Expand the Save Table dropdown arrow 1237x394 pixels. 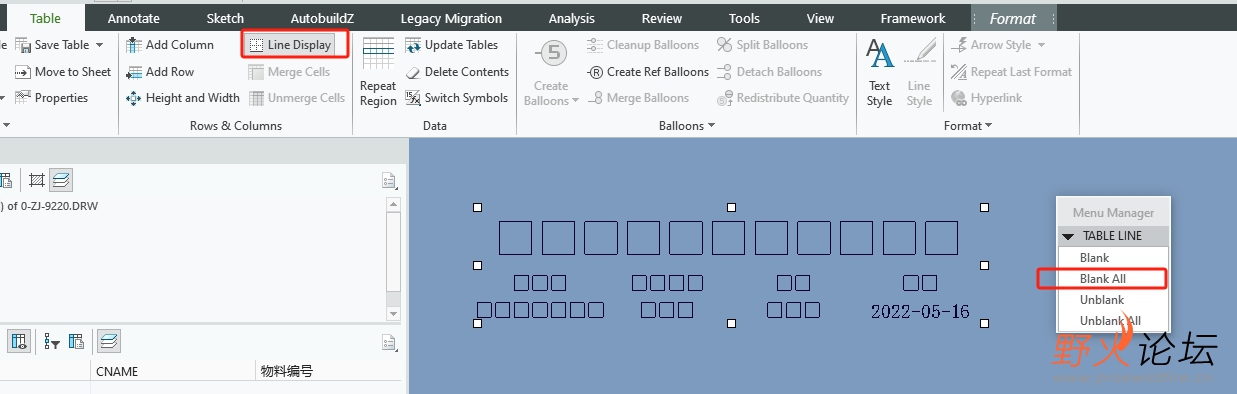pos(99,45)
